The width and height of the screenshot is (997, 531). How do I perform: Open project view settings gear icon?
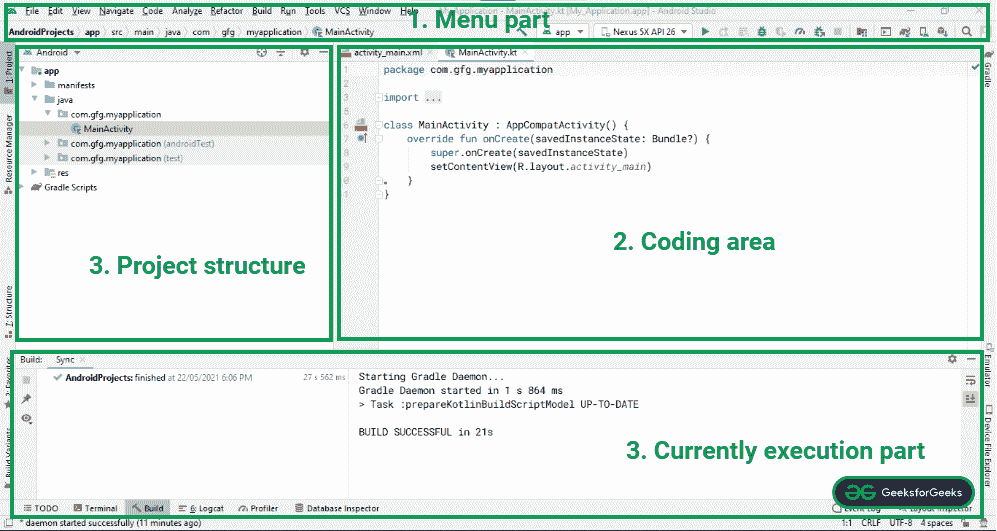[304, 52]
